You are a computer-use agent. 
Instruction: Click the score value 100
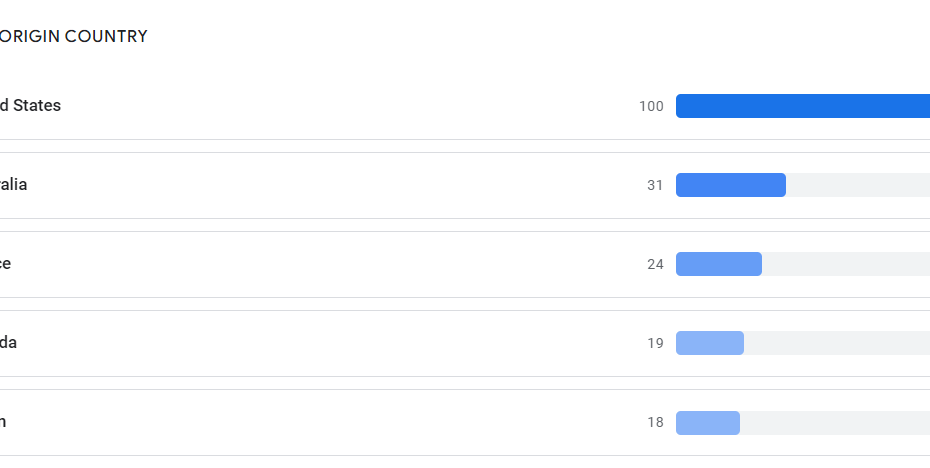coord(651,106)
